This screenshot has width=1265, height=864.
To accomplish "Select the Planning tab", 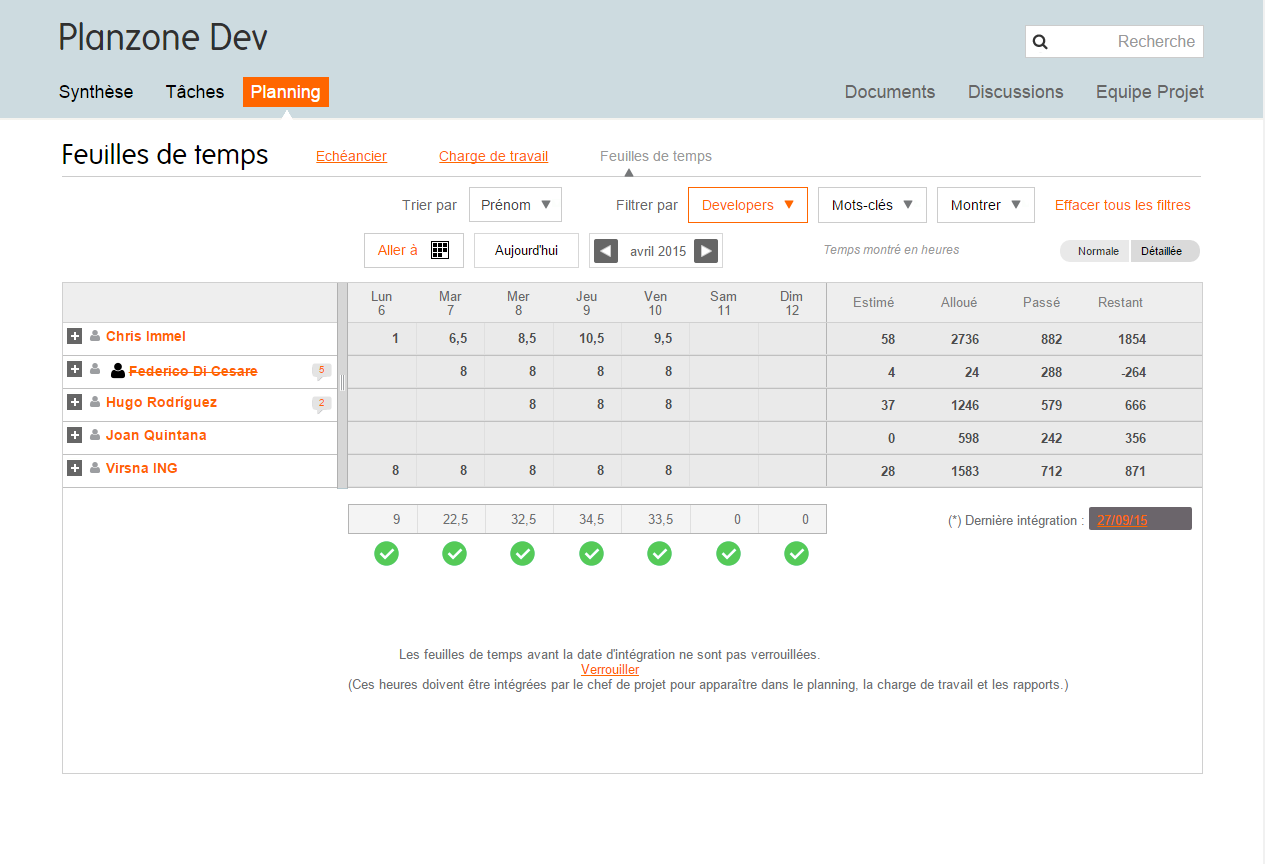I will [x=286, y=92].
